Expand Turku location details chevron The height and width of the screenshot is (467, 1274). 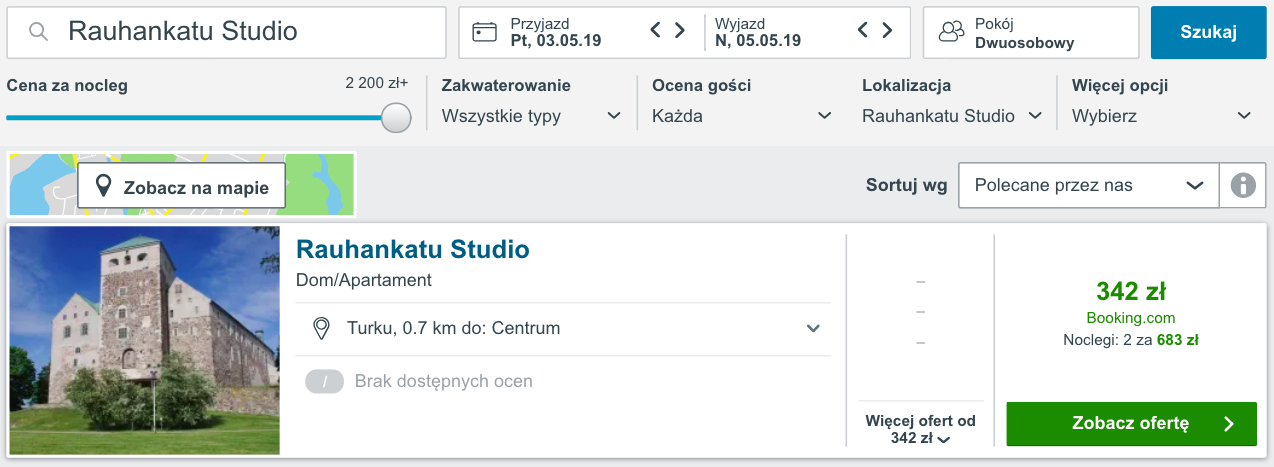(x=814, y=328)
